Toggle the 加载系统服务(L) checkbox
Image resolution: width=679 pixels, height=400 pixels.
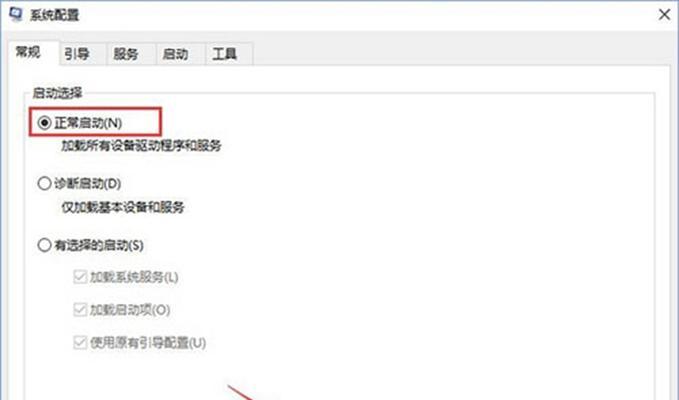coord(80,277)
